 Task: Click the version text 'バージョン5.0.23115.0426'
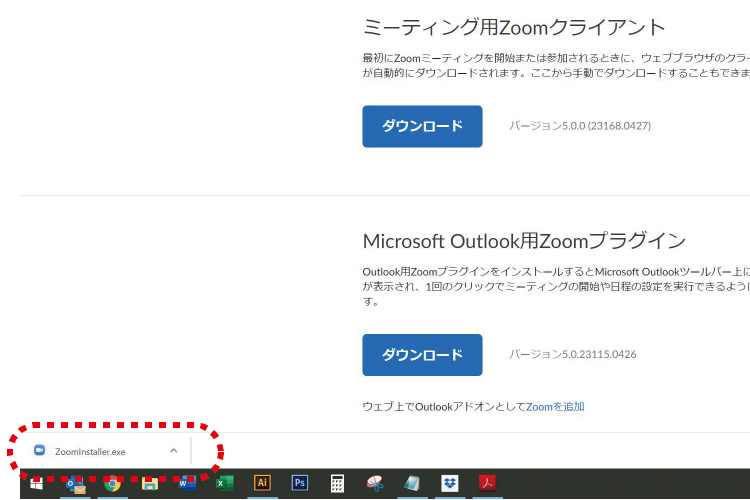coord(573,355)
